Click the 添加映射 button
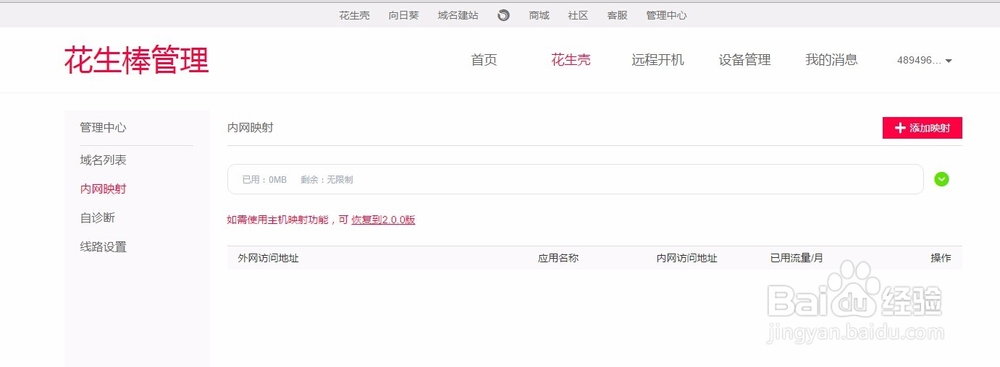This screenshot has height=367, width=1000. [922, 128]
